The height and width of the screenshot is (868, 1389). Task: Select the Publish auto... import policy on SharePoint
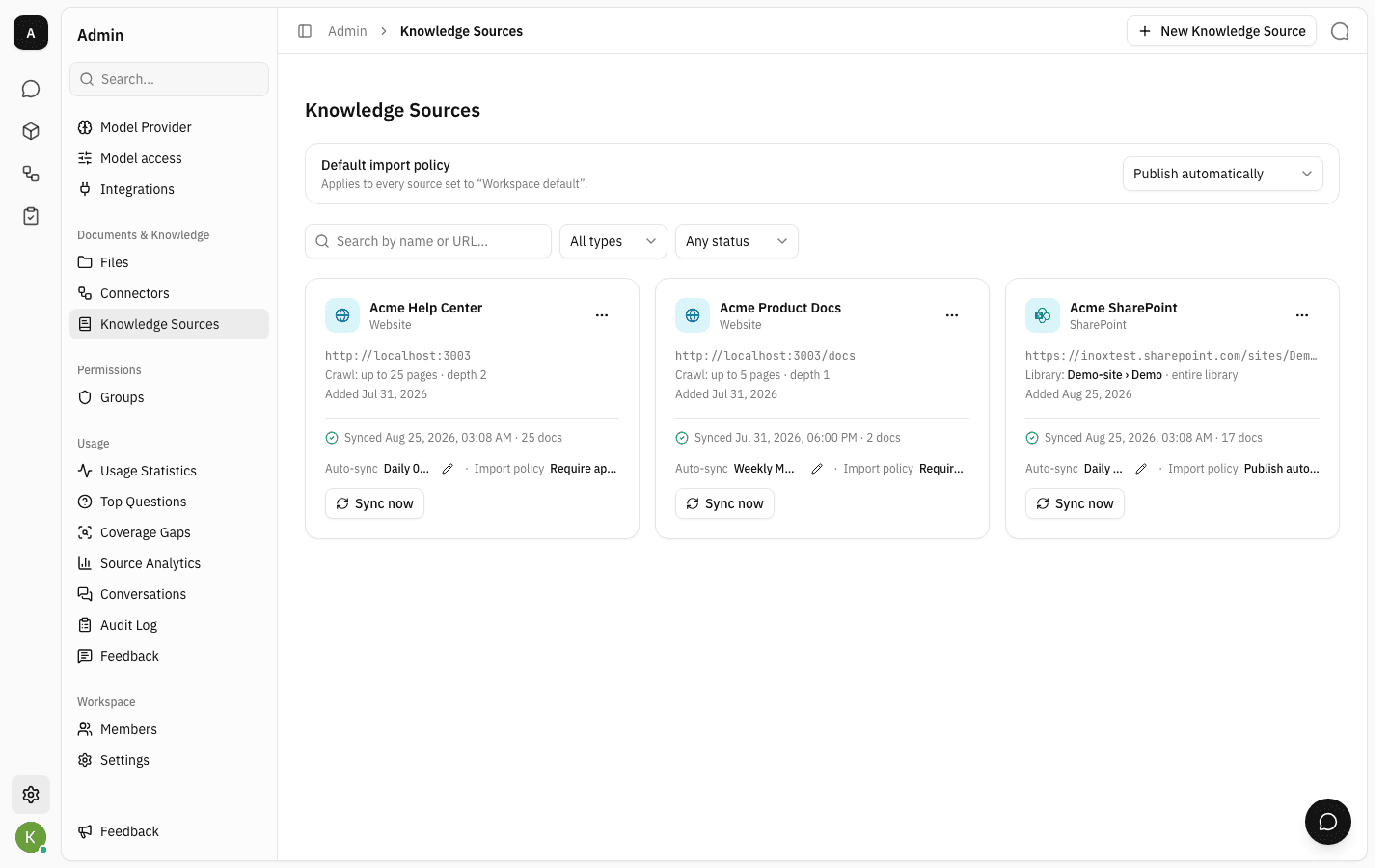pyautogui.click(x=1281, y=469)
